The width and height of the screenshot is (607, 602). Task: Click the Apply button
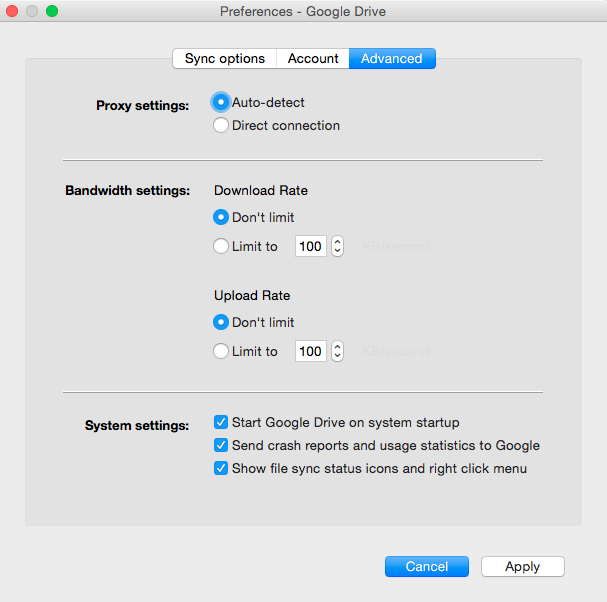pos(523,566)
